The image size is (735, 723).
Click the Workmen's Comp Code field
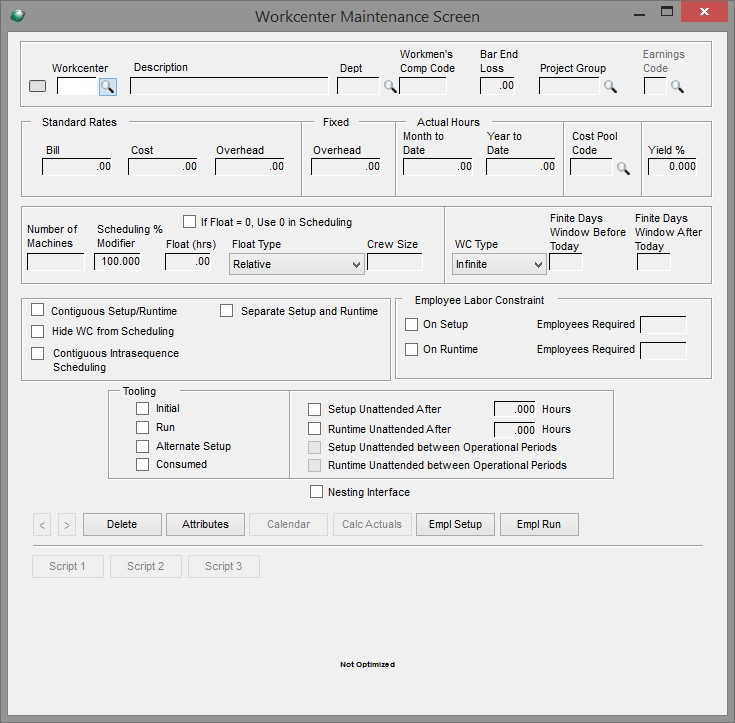[423, 86]
